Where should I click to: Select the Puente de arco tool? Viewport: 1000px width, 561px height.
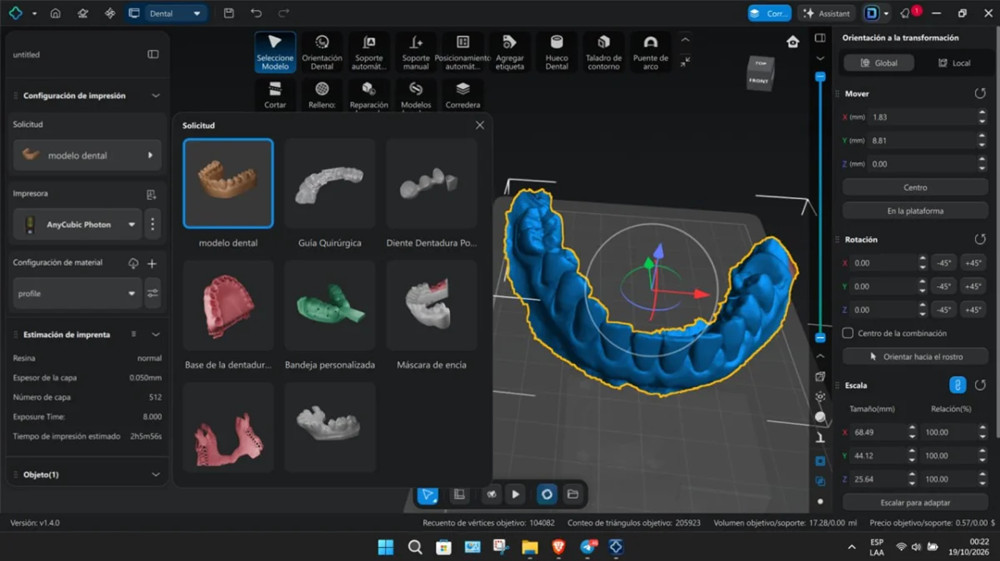pyautogui.click(x=651, y=52)
